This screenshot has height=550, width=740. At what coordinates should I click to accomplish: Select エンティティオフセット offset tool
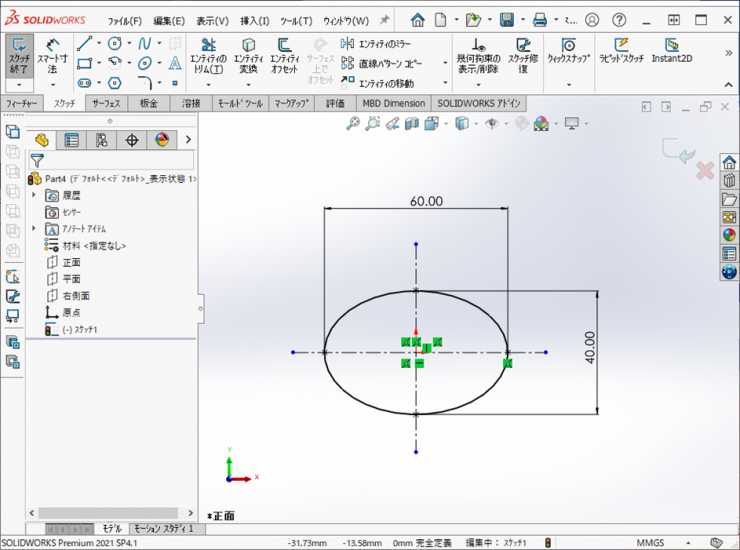(285, 57)
